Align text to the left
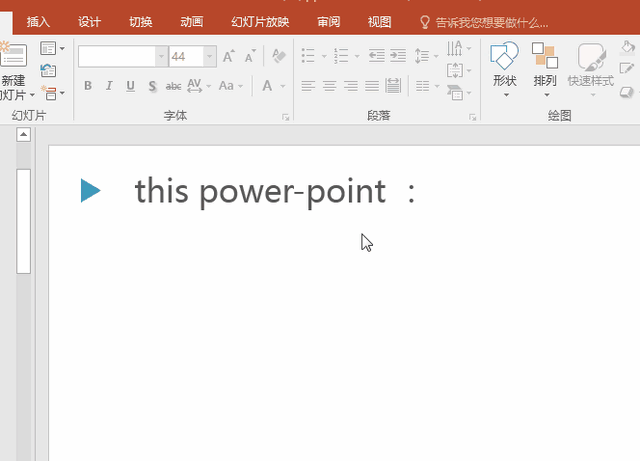The height and width of the screenshot is (461, 640). point(308,86)
